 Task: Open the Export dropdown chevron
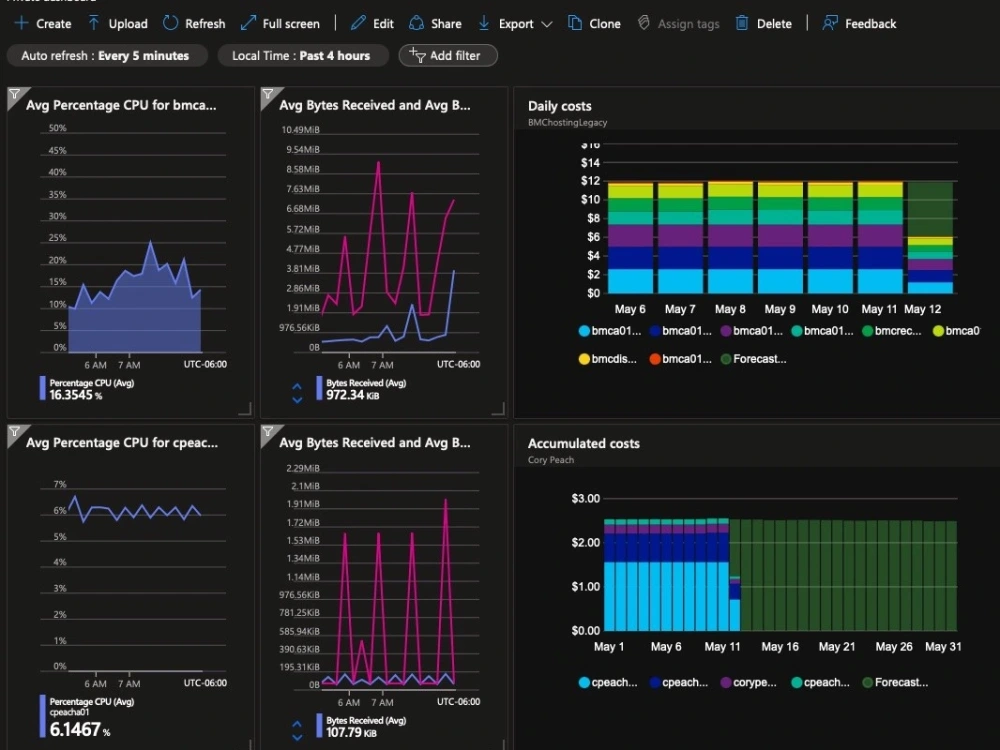(547, 24)
